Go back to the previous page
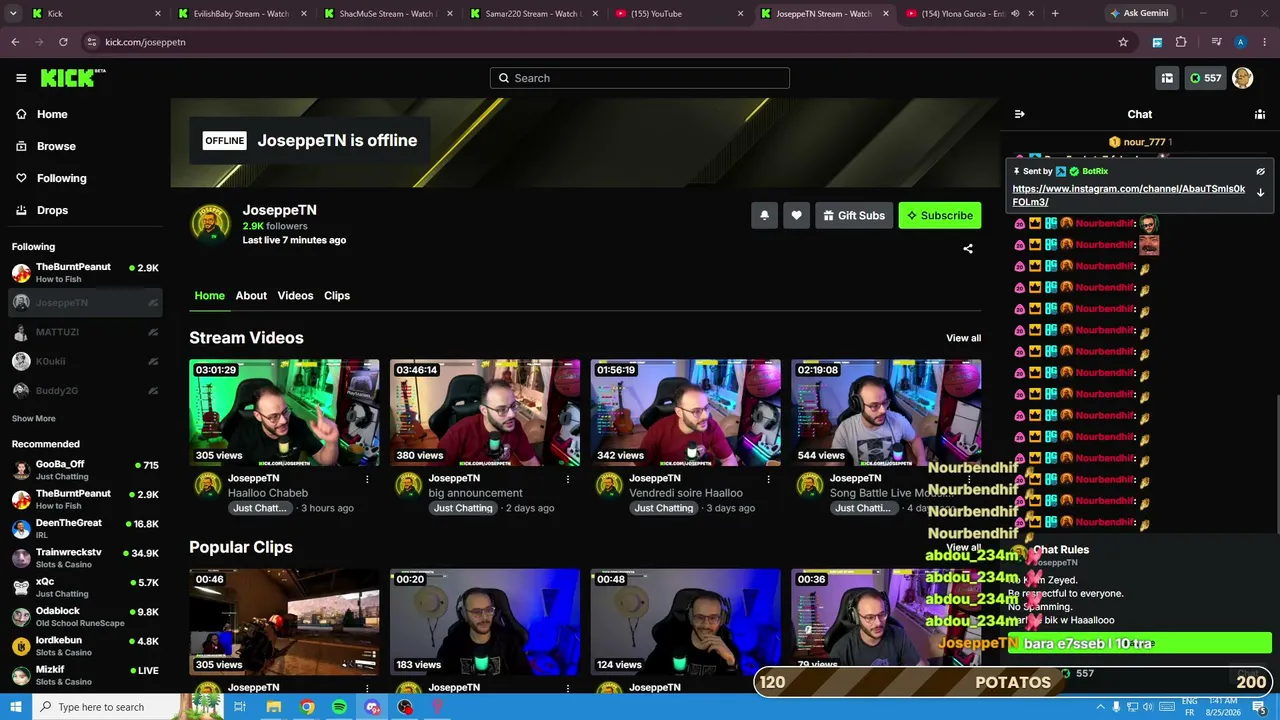Viewport: 1280px width, 720px height. click(15, 42)
